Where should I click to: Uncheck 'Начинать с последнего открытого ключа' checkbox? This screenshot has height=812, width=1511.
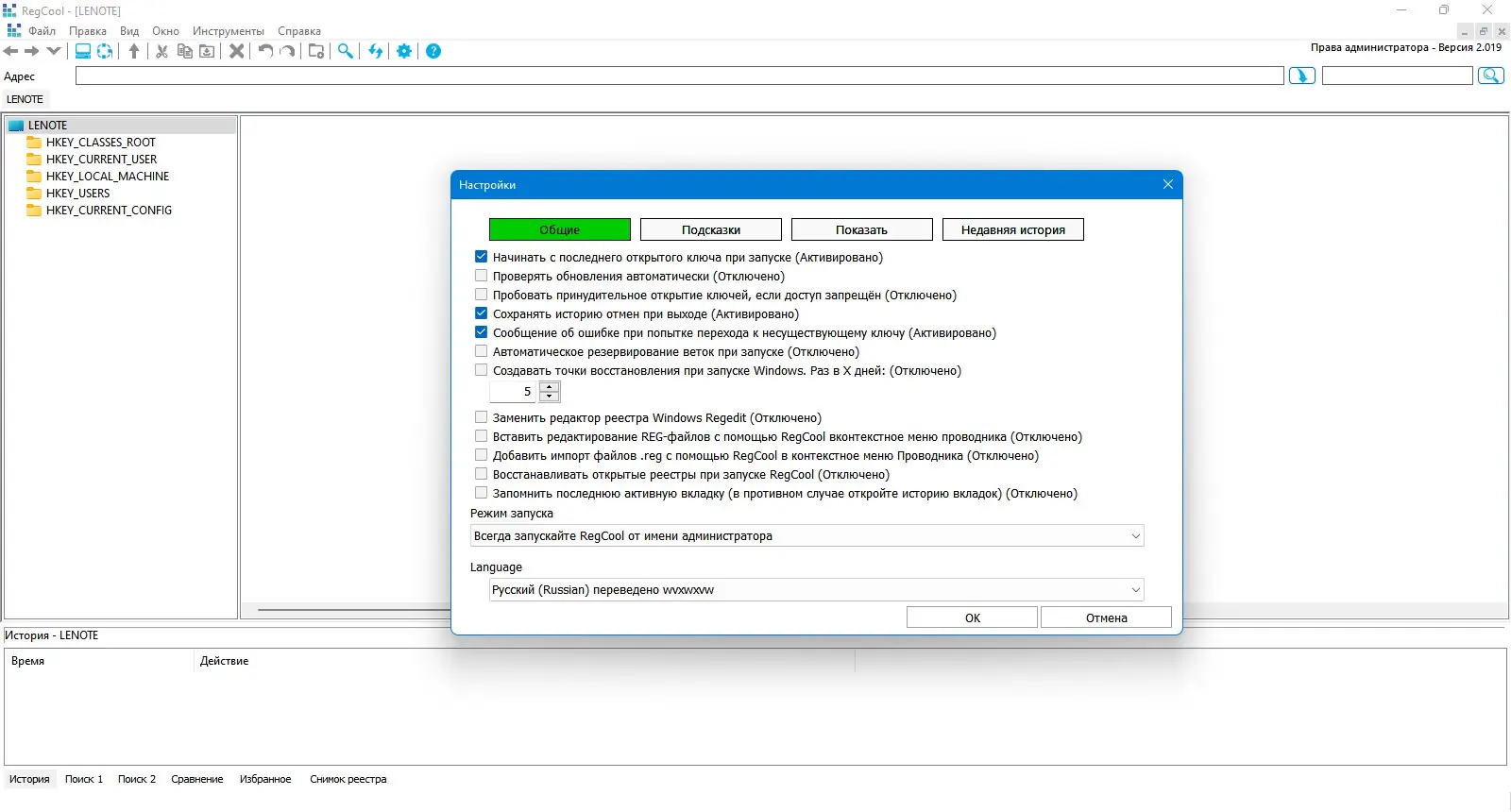point(482,257)
